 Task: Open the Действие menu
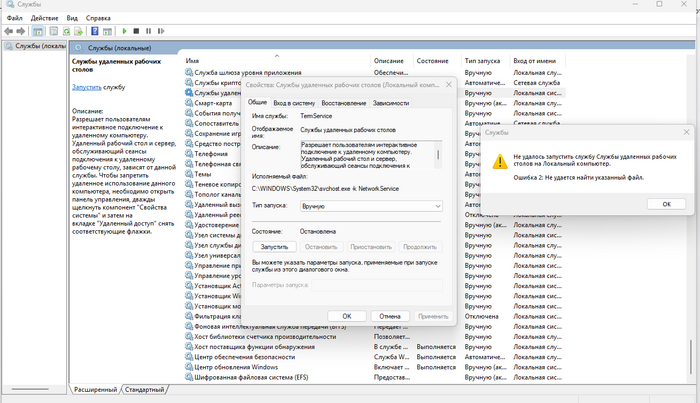click(x=44, y=18)
